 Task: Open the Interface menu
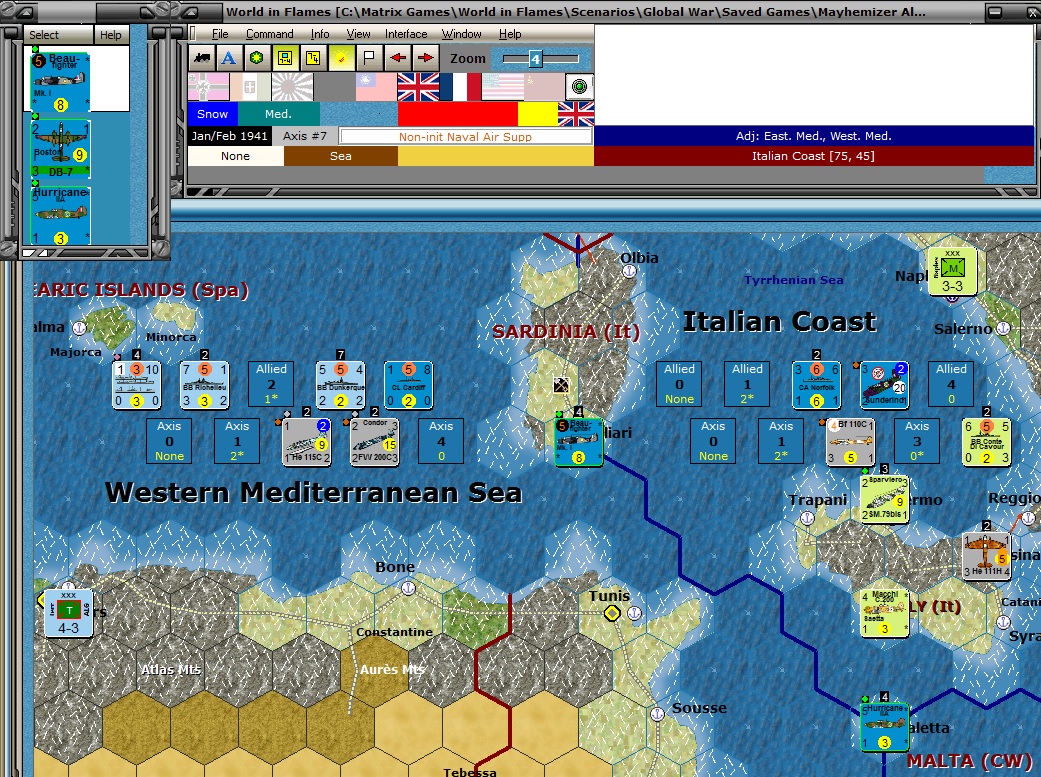point(406,34)
